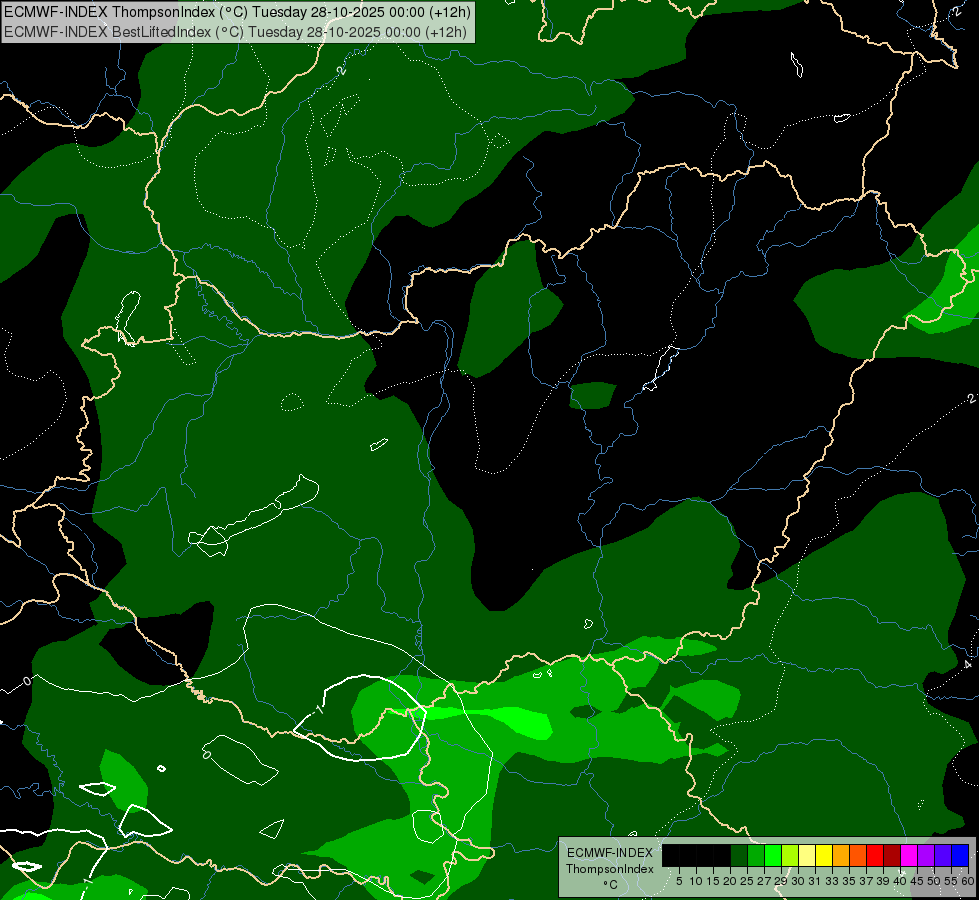Select the pale yellow legend swatch (30-31)

coord(807,855)
